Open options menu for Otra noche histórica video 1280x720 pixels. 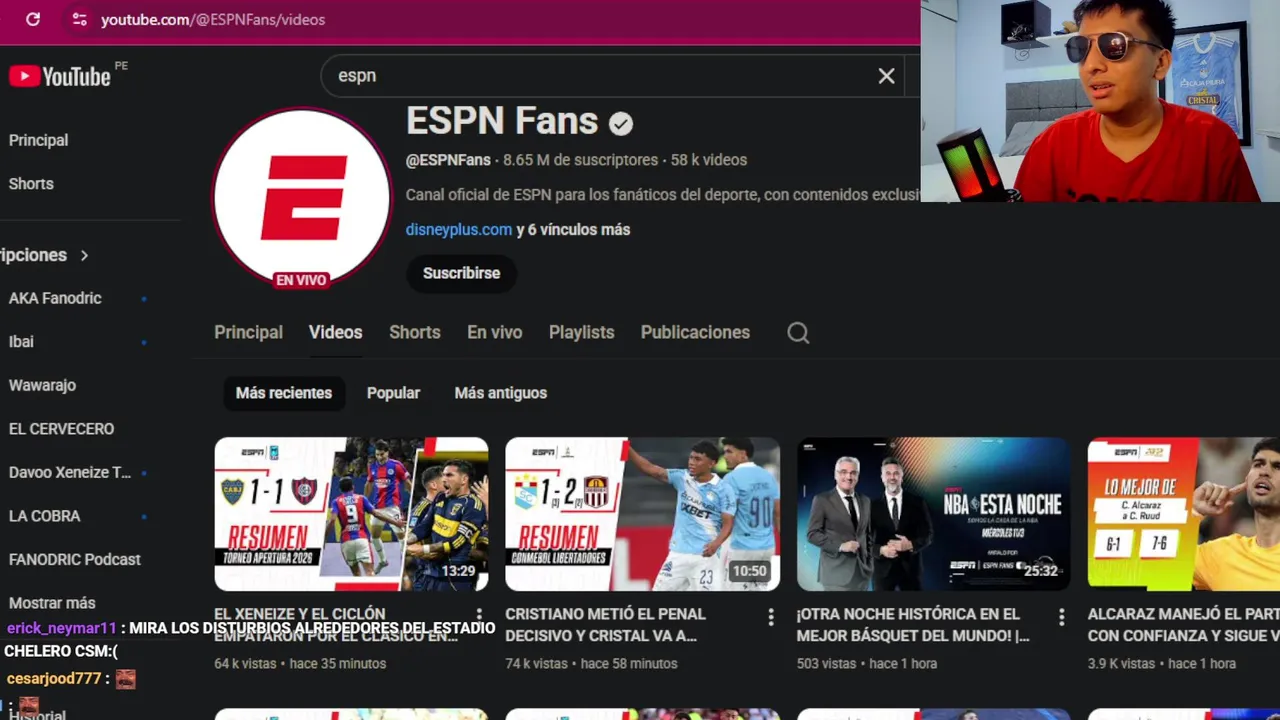click(x=1061, y=617)
